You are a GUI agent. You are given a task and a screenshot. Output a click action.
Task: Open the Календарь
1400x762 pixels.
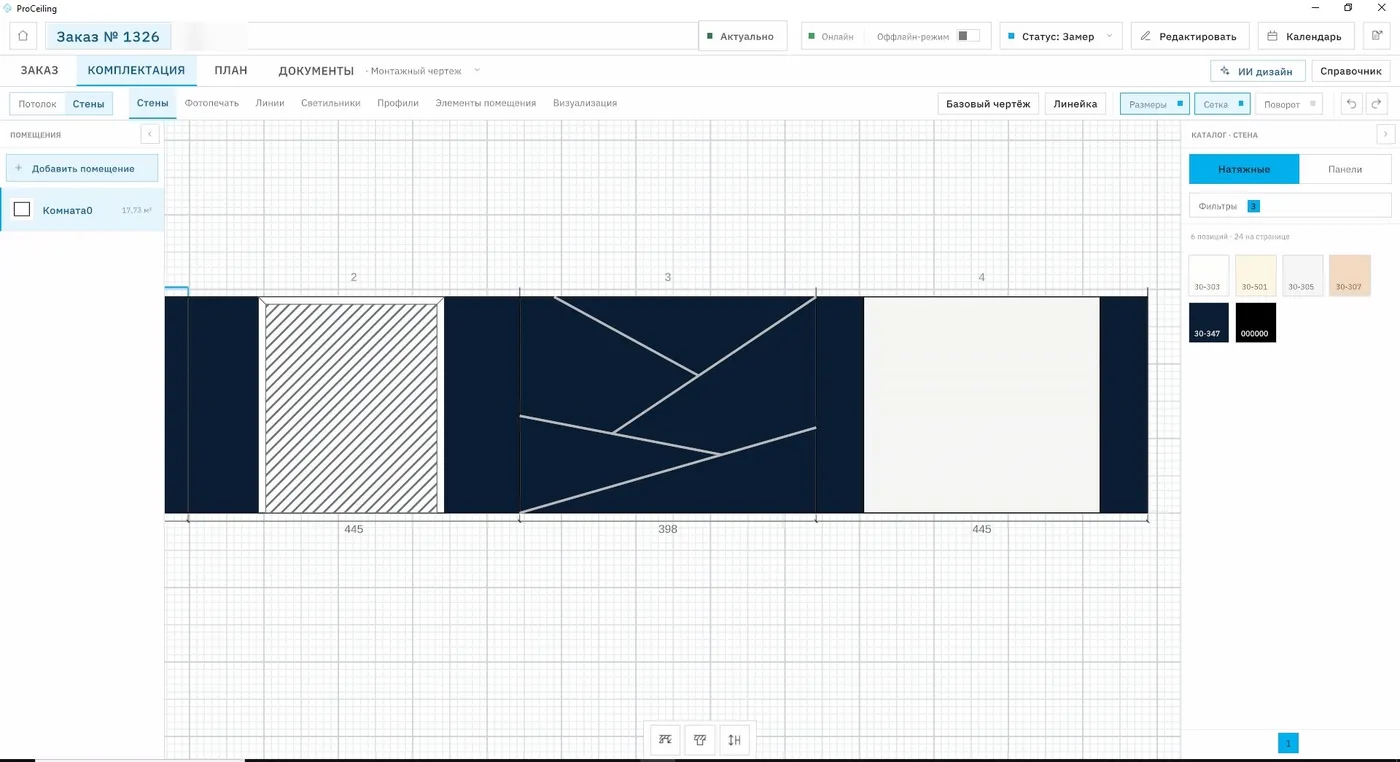(x=1306, y=36)
